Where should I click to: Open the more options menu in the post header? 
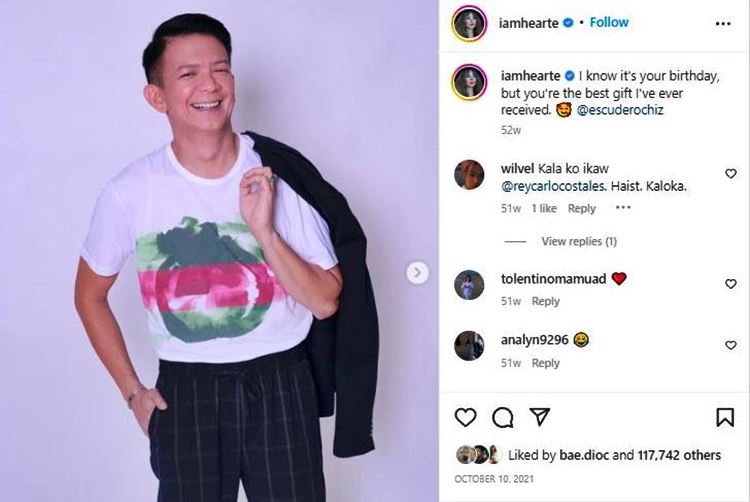[x=723, y=23]
